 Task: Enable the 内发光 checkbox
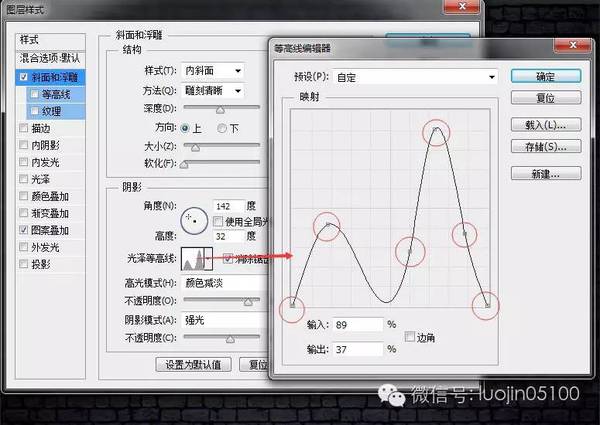click(24, 162)
